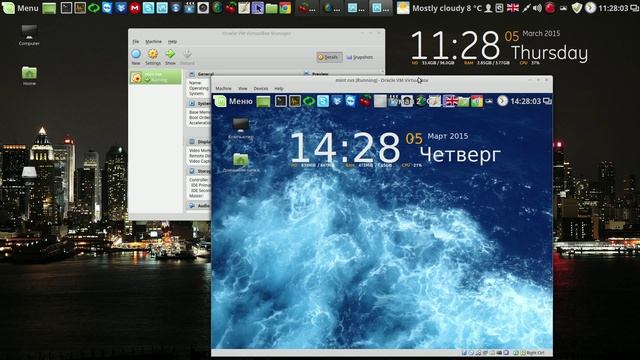Launch VirtualBox from the host panel launcher
Image resolution: width=640 pixels, height=360 pixels.
[x=162, y=8]
